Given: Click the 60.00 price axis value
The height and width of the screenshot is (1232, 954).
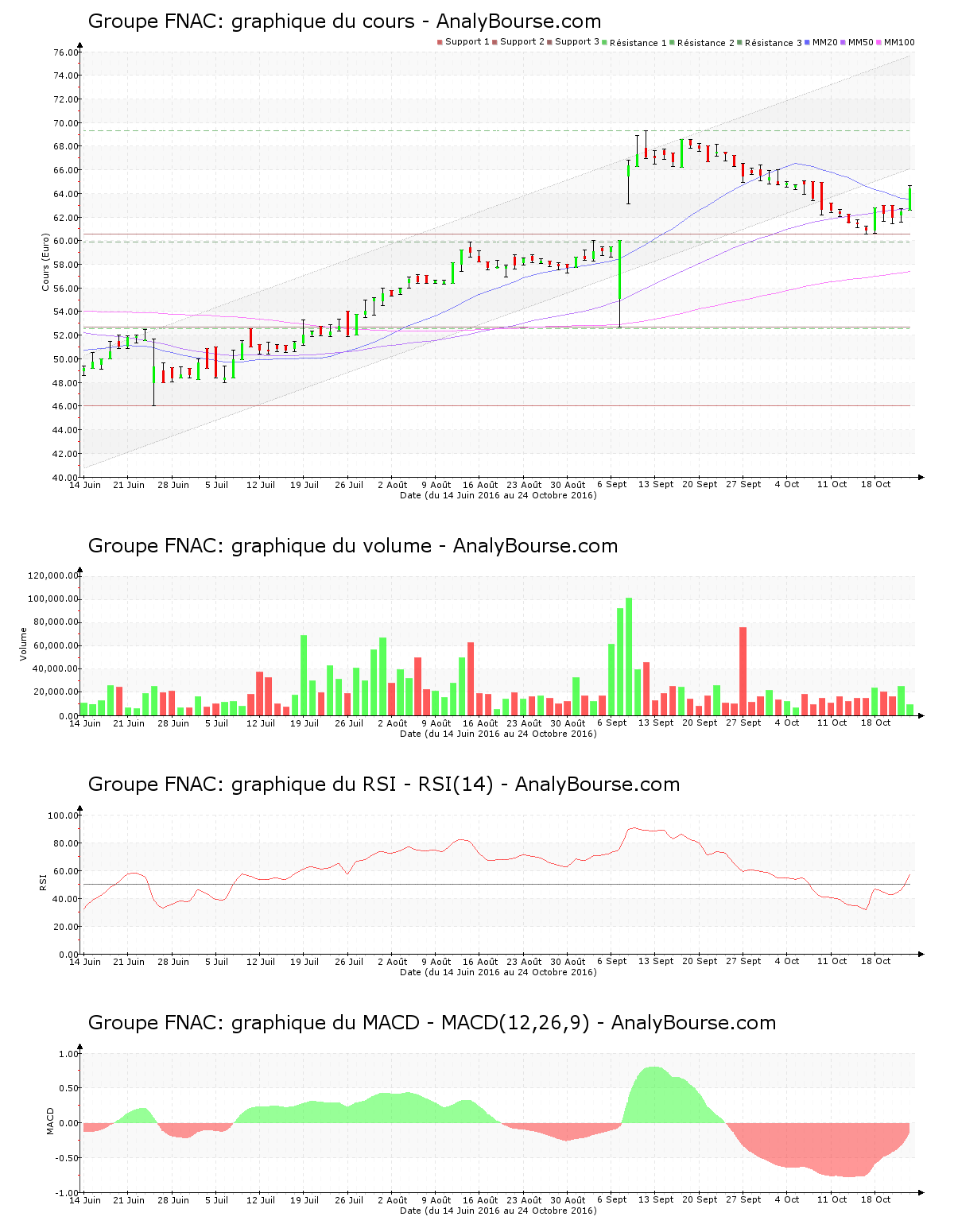Looking at the screenshot, I should pyautogui.click(x=66, y=241).
